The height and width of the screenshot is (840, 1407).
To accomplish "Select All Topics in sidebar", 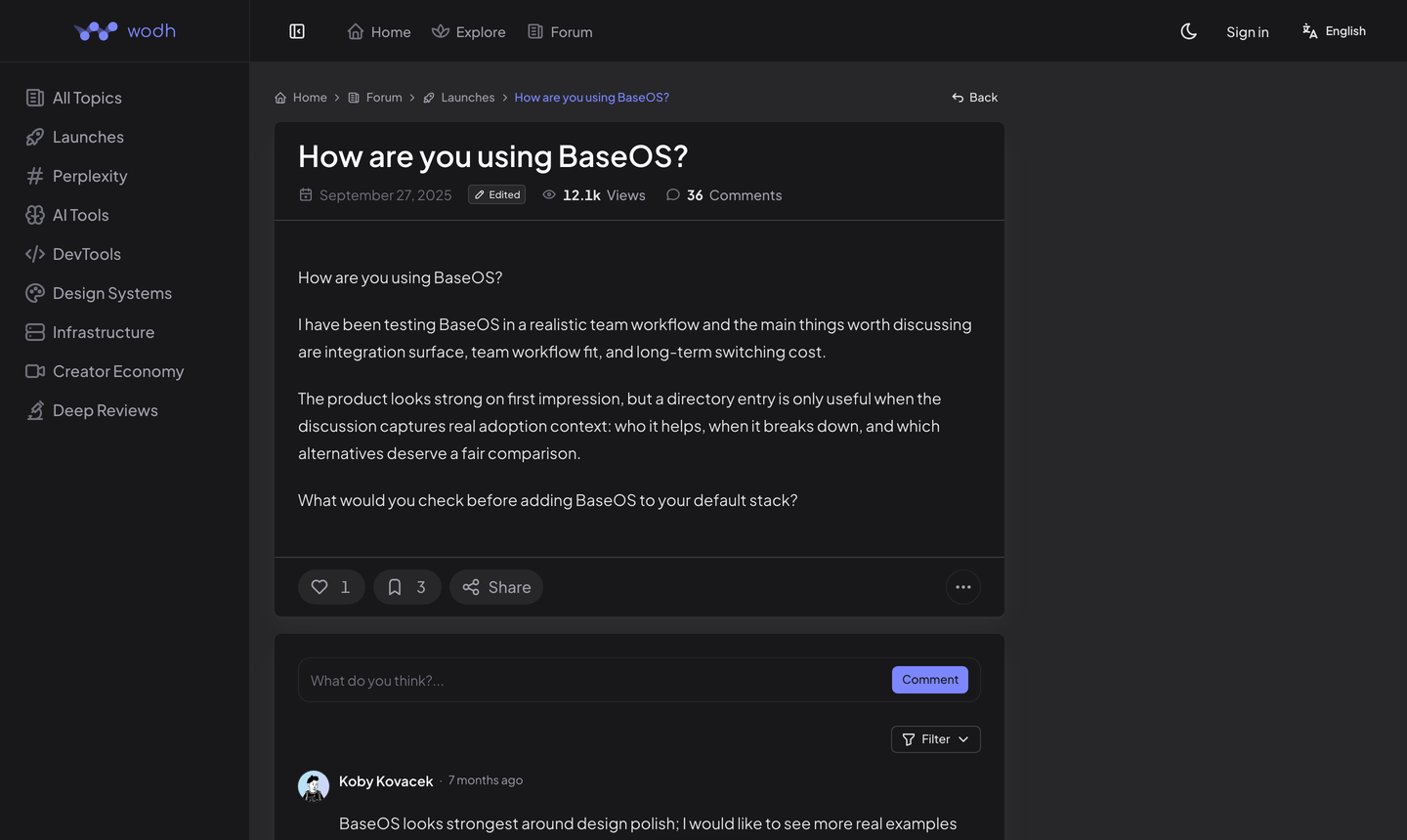I will tap(74, 98).
